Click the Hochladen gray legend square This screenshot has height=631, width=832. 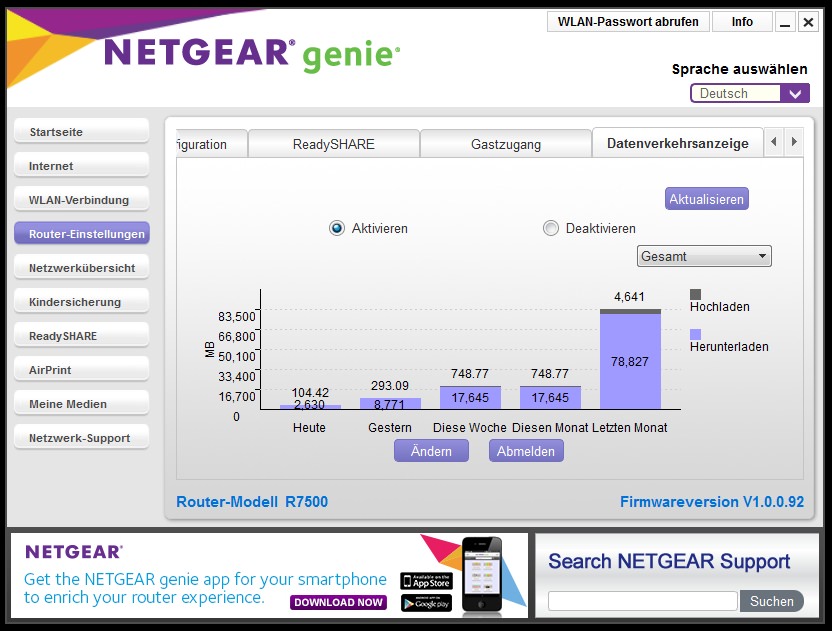pyautogui.click(x=696, y=294)
